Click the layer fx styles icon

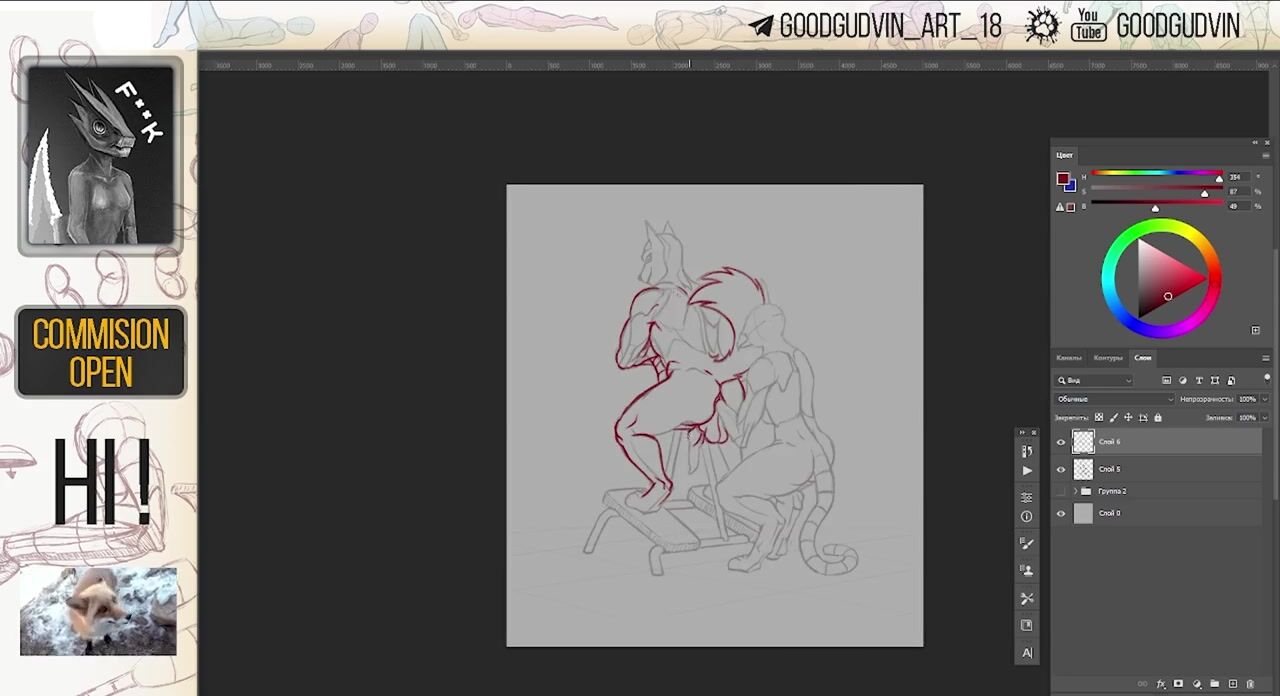[1161, 684]
